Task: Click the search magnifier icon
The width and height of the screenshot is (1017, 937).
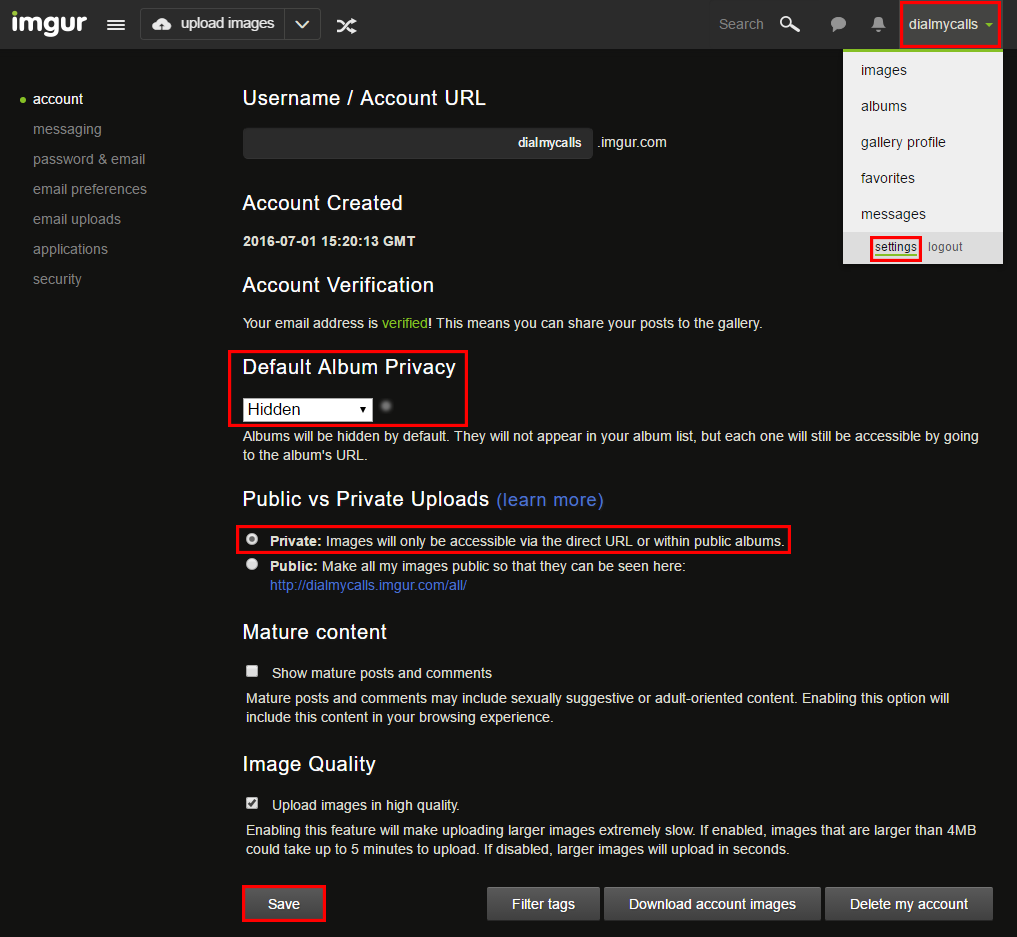Action: (x=789, y=24)
